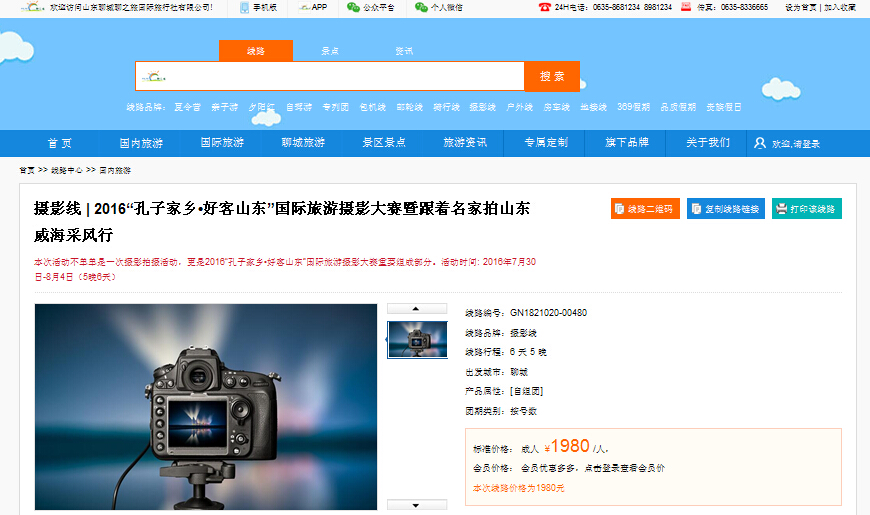Screen dimensions: 870x515
Task: Select the 线路 search tab
Action: [x=256, y=51]
